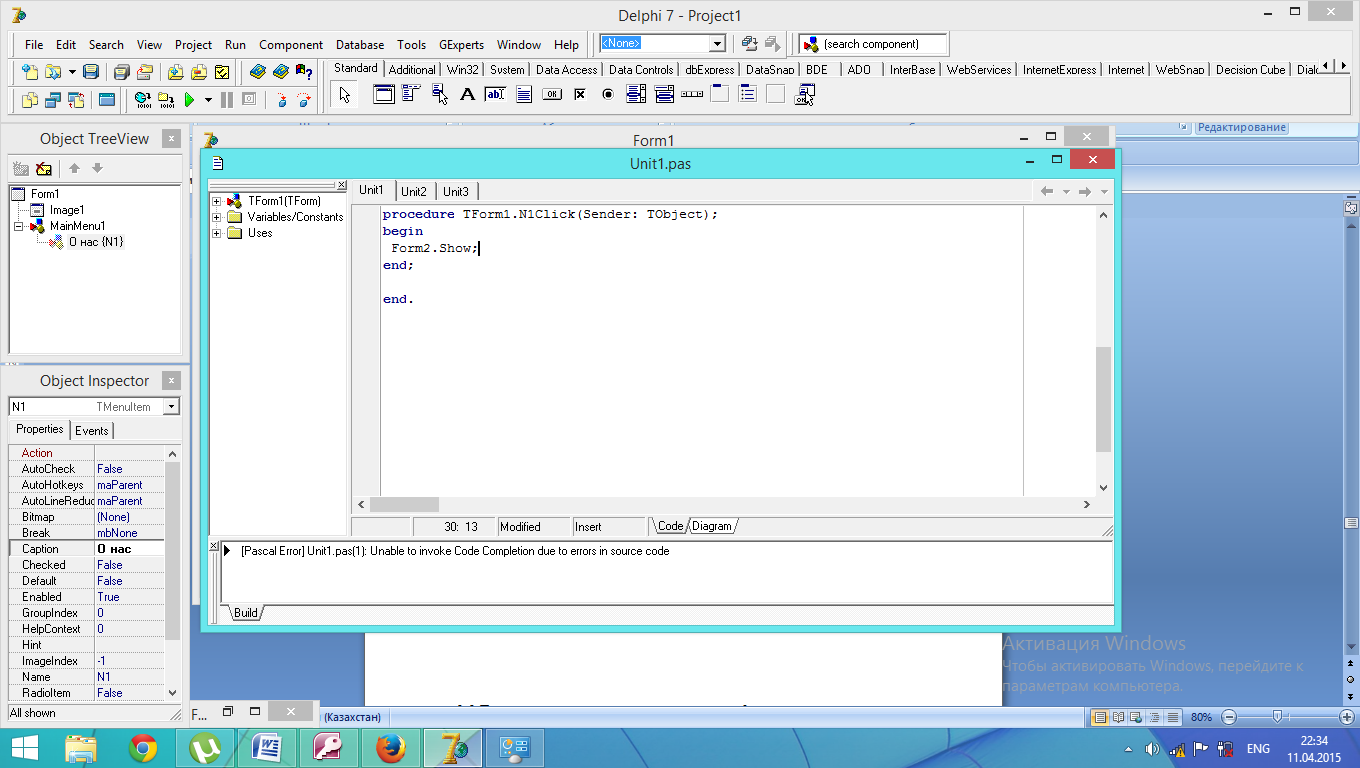
Task: Open Google Chrome from the taskbar
Action: coord(143,747)
